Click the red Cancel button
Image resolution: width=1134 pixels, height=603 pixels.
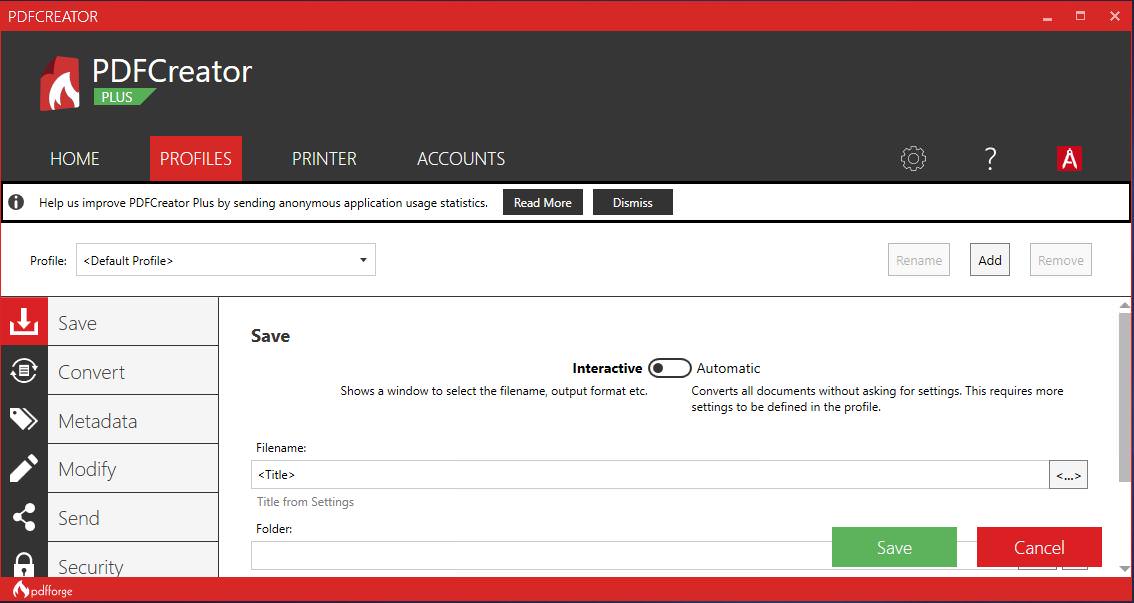[x=1039, y=547]
